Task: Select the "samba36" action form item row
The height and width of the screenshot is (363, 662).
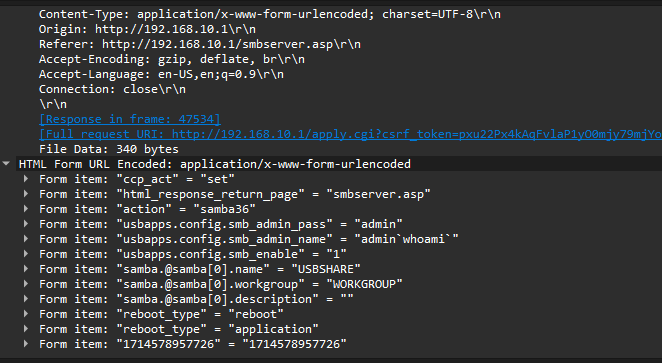Action: tap(147, 209)
